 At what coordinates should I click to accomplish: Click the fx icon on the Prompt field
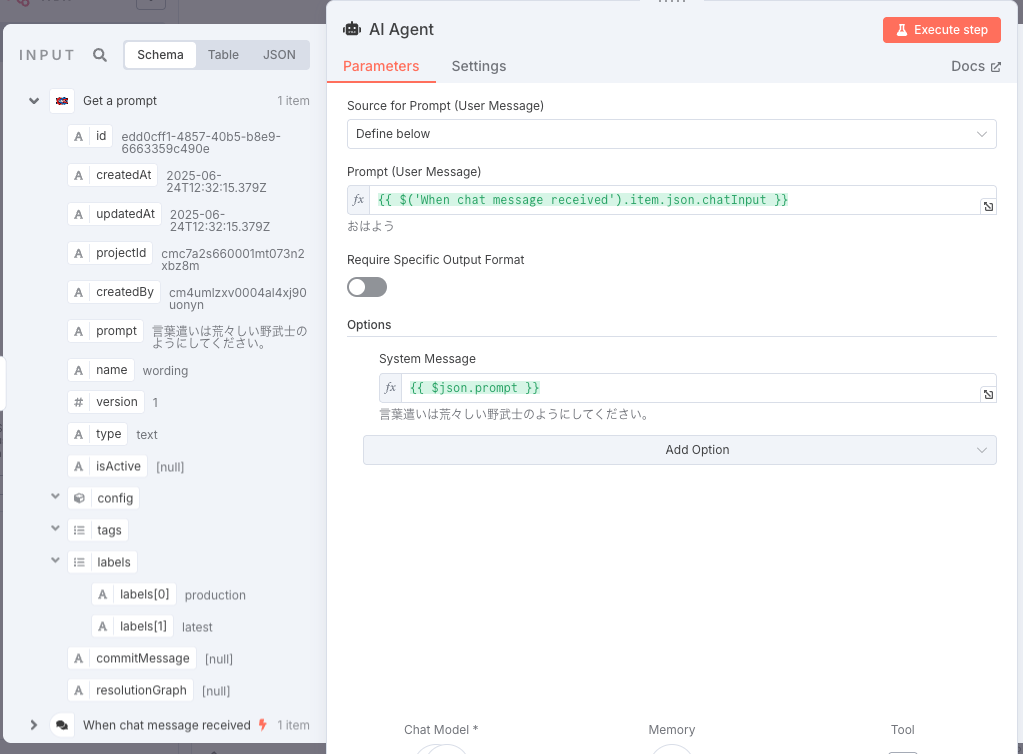(x=358, y=199)
